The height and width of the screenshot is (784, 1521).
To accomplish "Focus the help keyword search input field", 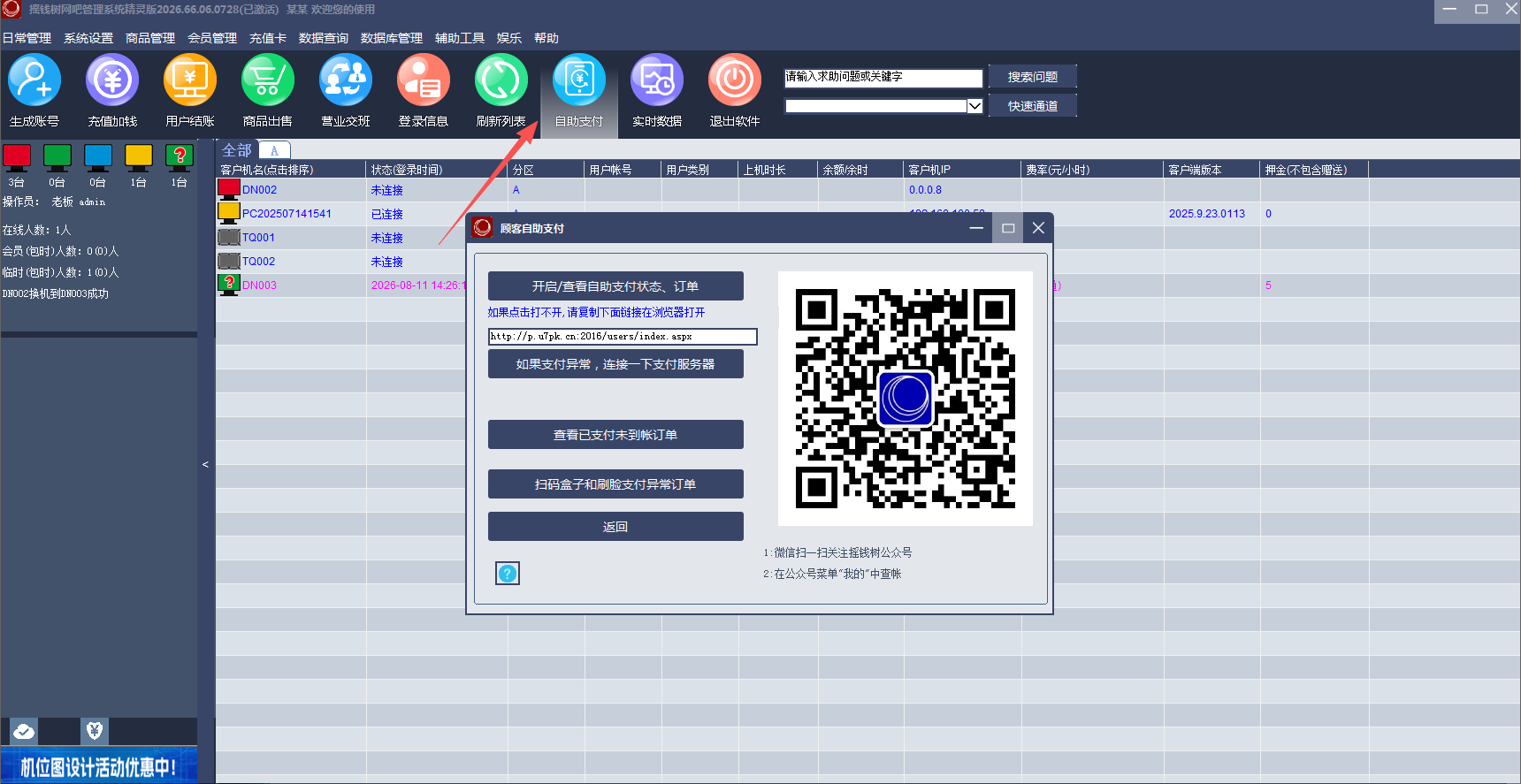I will pyautogui.click(x=883, y=78).
